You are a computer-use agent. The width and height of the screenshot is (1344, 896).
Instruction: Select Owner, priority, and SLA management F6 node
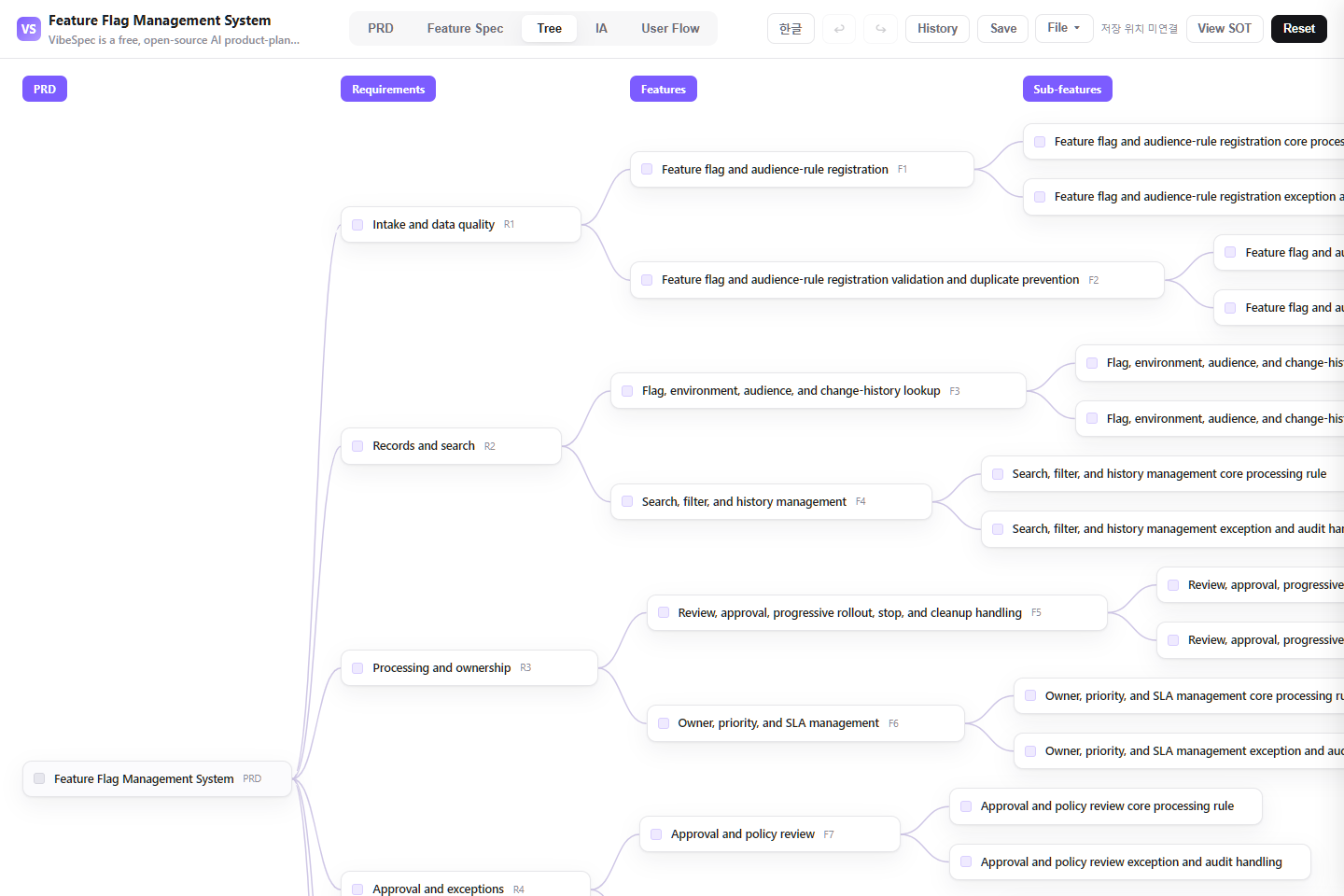click(x=805, y=723)
